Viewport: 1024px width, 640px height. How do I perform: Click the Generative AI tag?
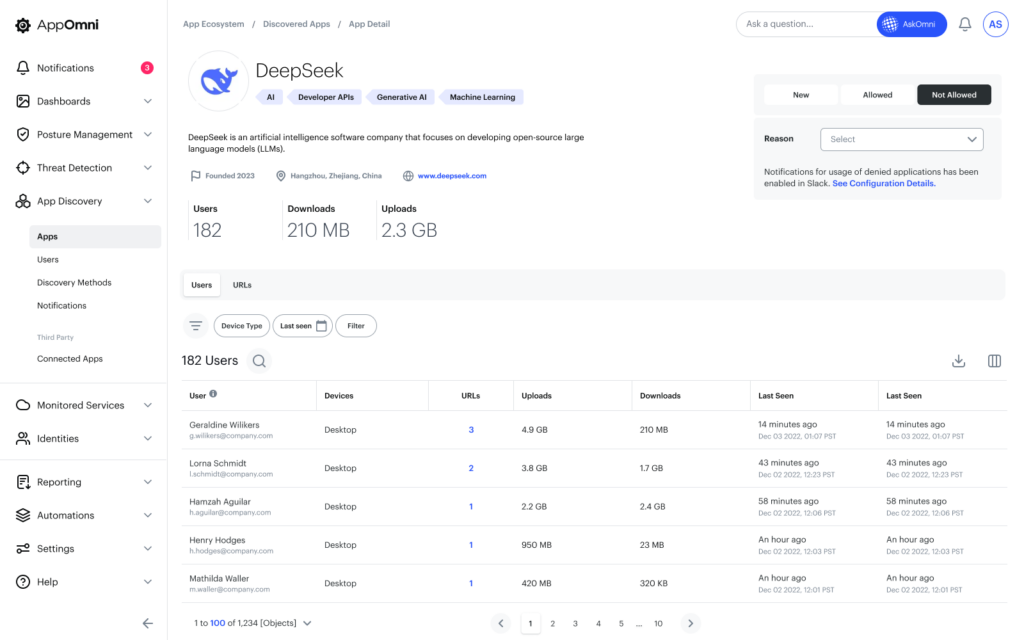pos(401,97)
